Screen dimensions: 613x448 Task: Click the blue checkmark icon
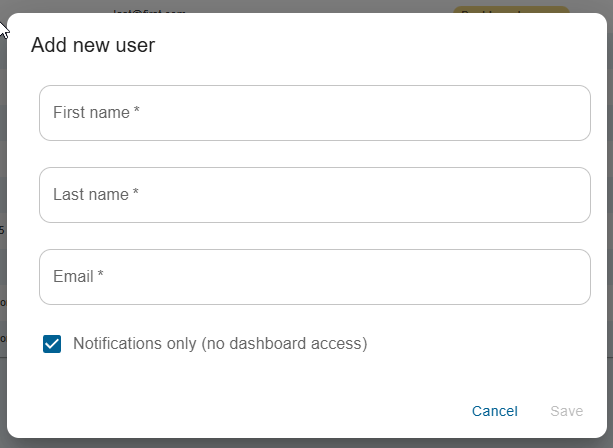point(52,344)
